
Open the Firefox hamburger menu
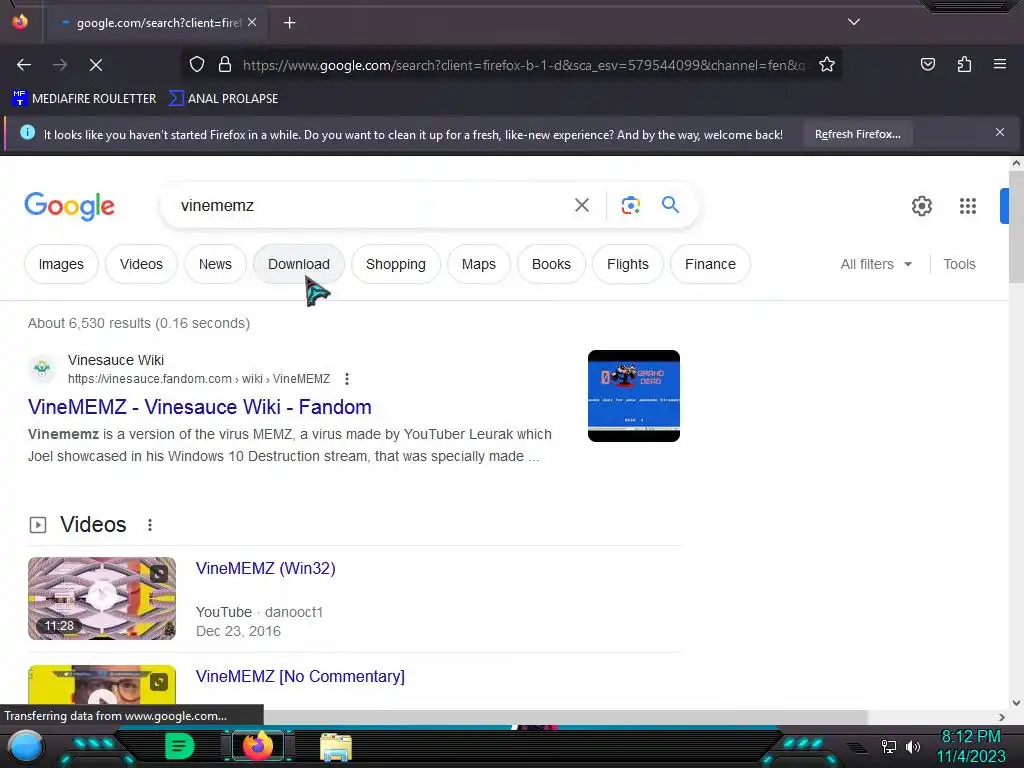click(1000, 64)
